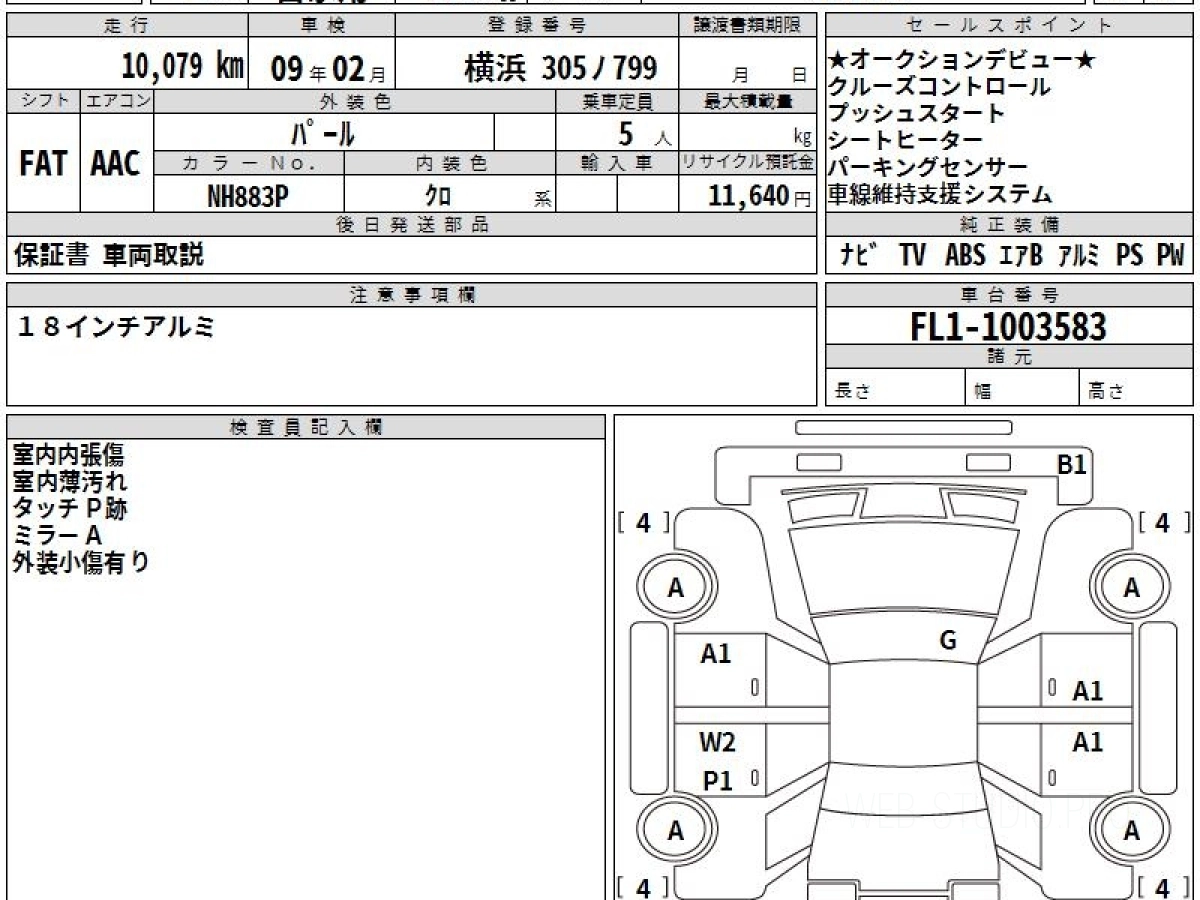
Task: Select the color code NH883P
Action: [x=248, y=196]
